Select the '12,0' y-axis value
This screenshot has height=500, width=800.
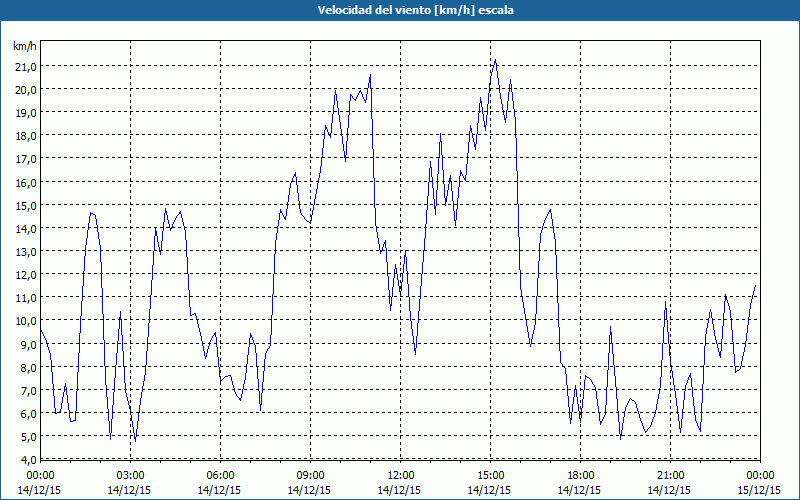[x=25, y=275]
